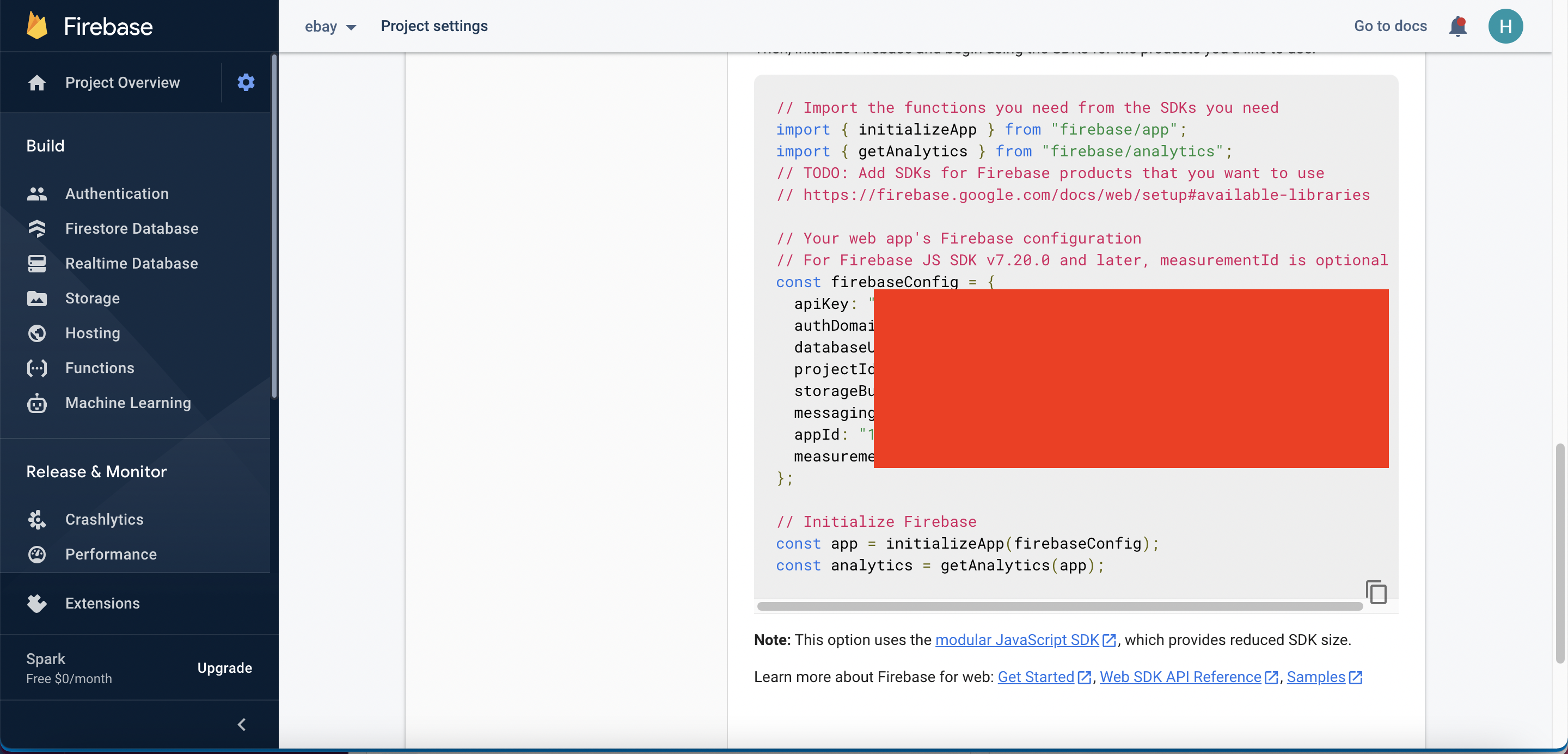Open the Project Overview section
This screenshot has width=1568, height=754.
point(122,82)
